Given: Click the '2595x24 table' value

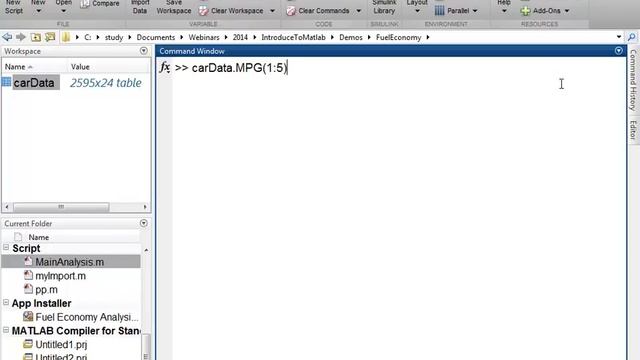Looking at the screenshot, I should pos(106,83).
